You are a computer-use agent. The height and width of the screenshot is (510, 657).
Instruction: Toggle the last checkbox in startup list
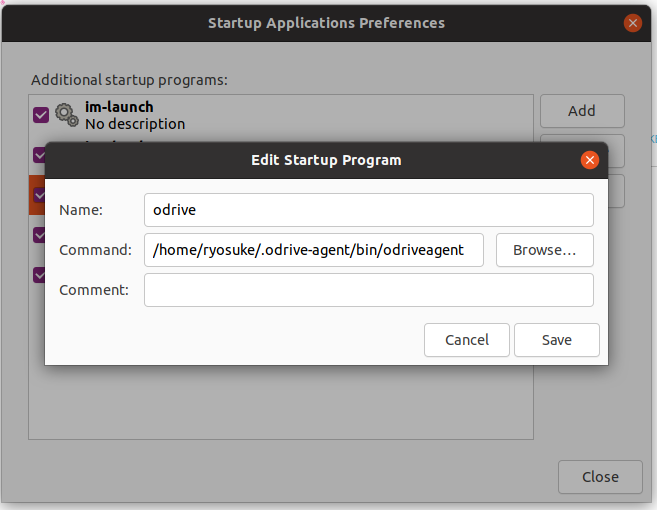coord(39,275)
